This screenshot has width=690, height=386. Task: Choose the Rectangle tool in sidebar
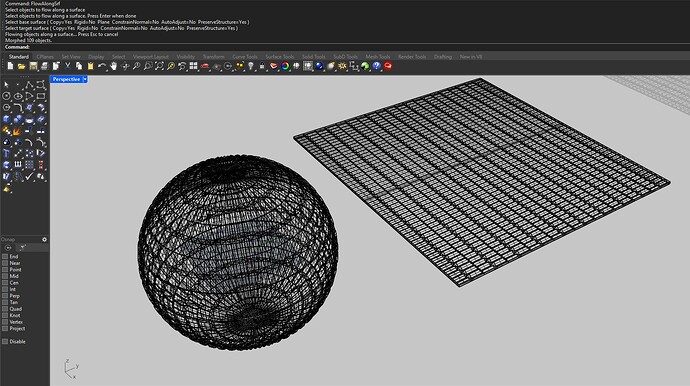click(x=41, y=96)
